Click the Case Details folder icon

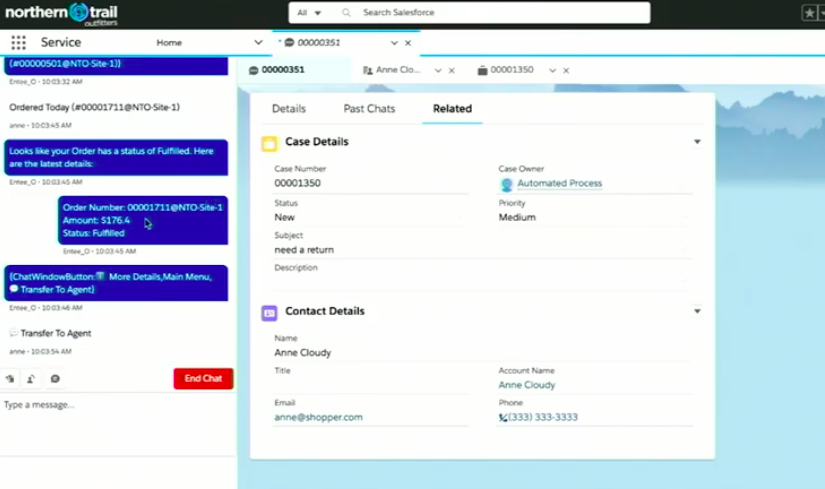269,143
